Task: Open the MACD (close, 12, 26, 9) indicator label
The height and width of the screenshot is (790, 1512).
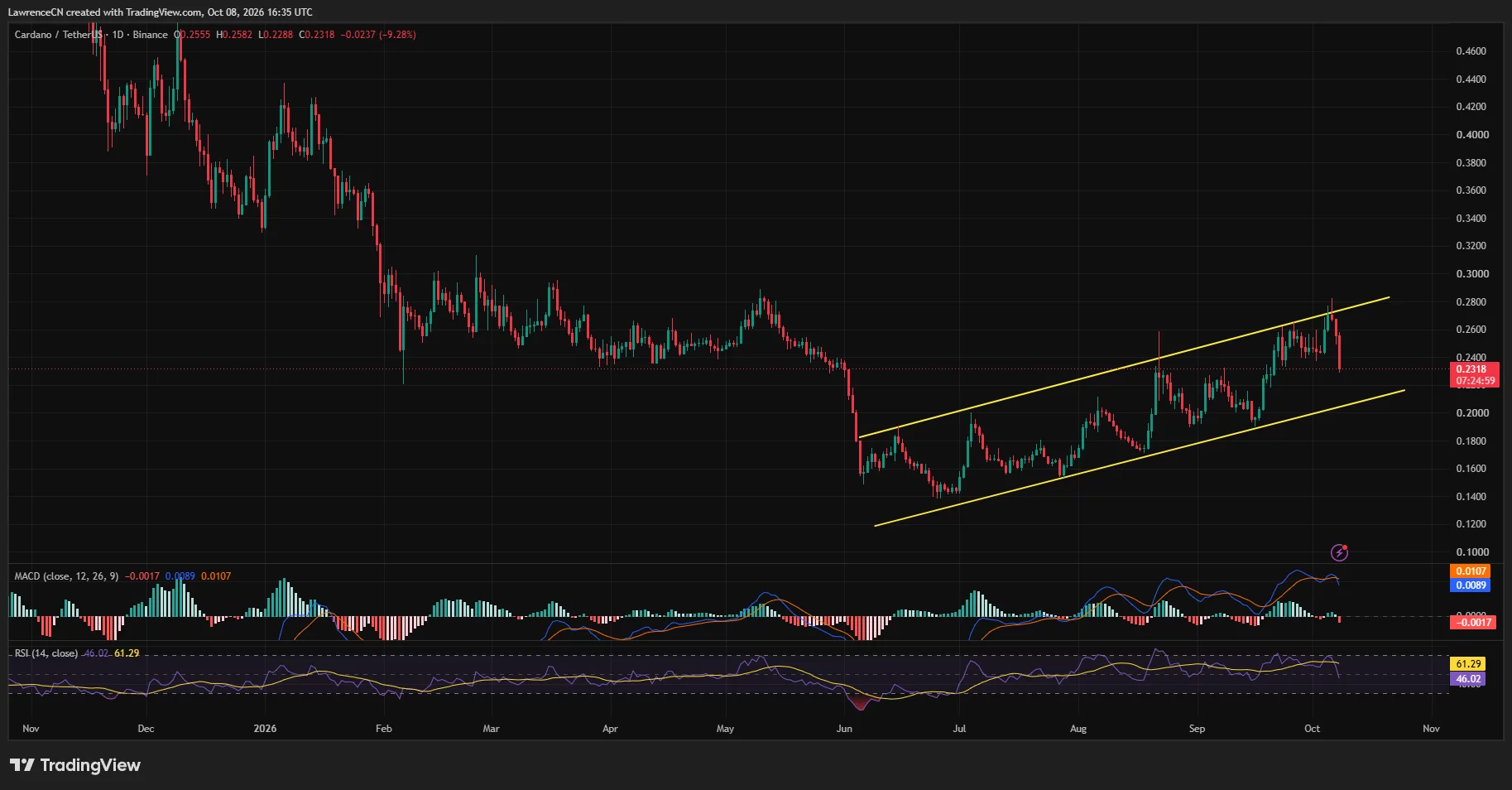Action: (66, 576)
